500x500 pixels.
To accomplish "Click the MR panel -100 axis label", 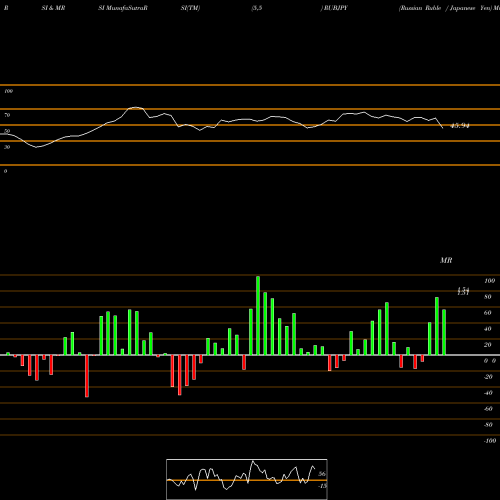I will click(x=490, y=441).
